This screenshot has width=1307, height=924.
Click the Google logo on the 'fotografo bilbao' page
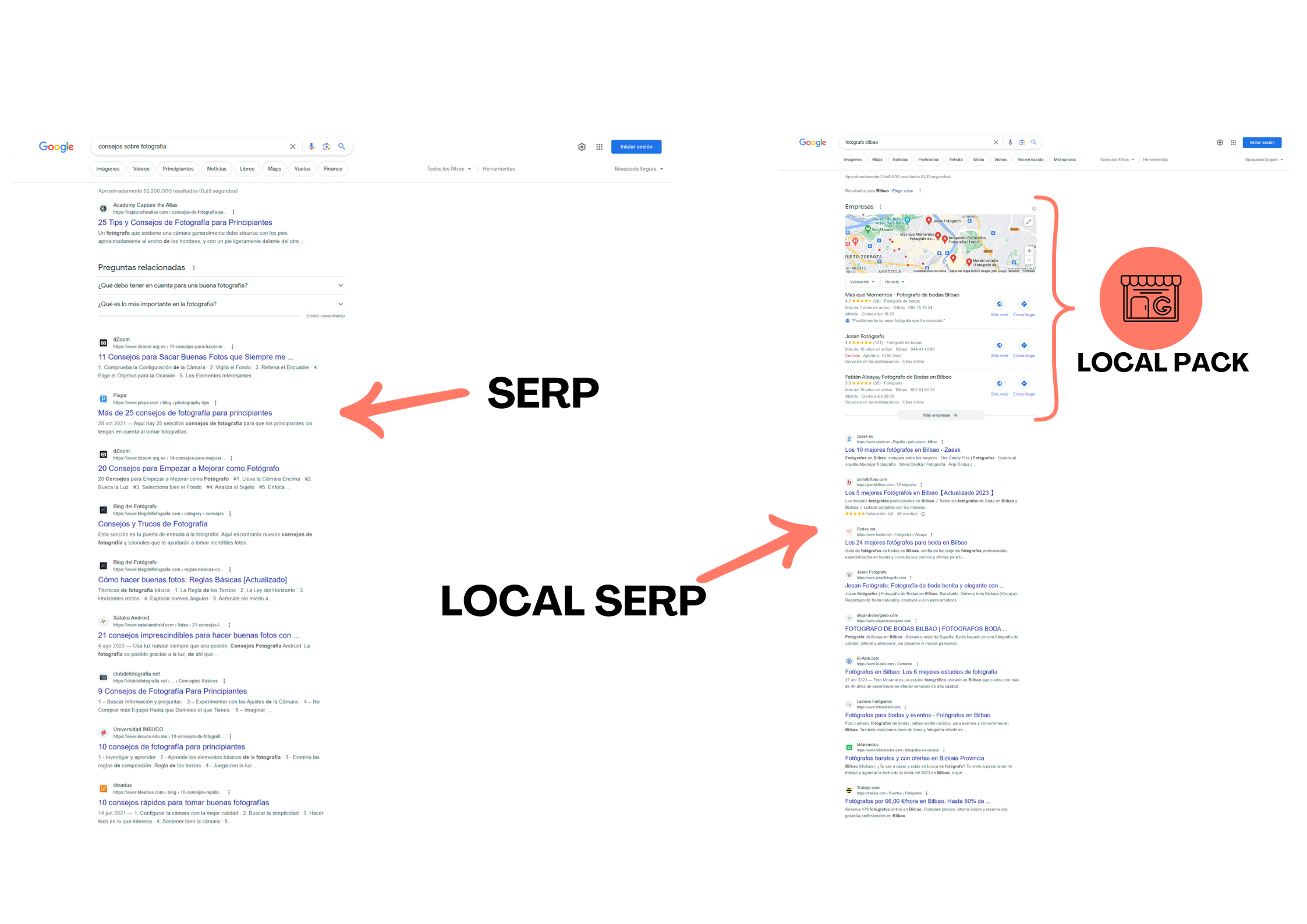point(813,143)
